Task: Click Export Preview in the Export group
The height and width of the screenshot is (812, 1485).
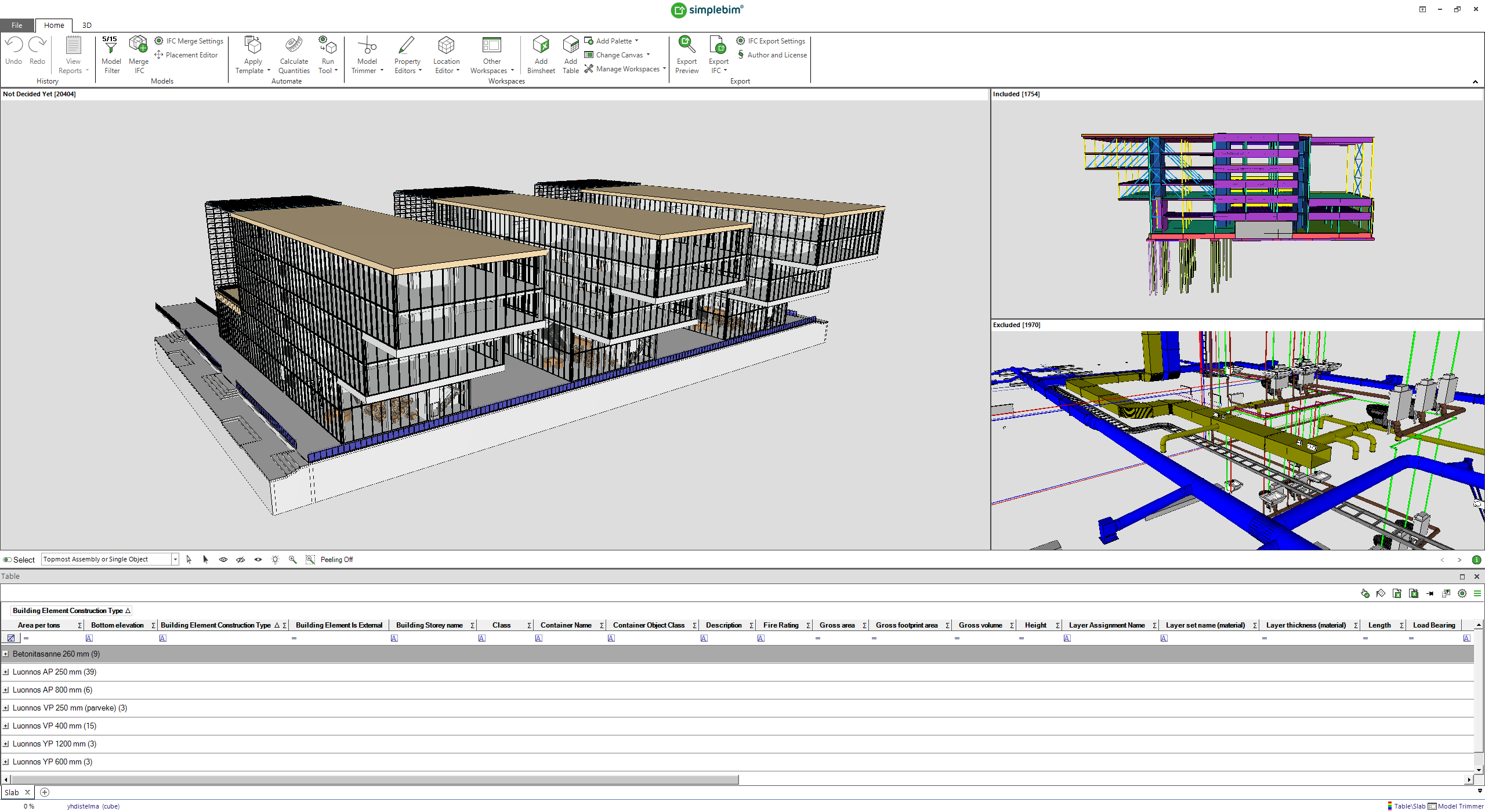Action: (686, 55)
